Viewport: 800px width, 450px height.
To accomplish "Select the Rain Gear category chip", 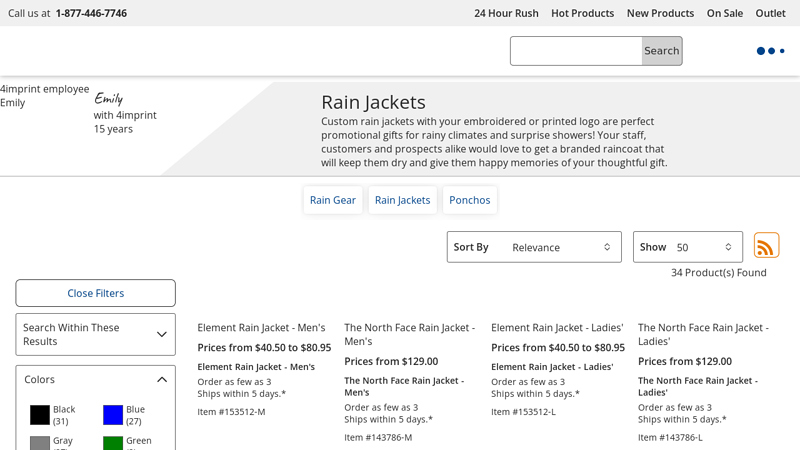I will tap(333, 200).
